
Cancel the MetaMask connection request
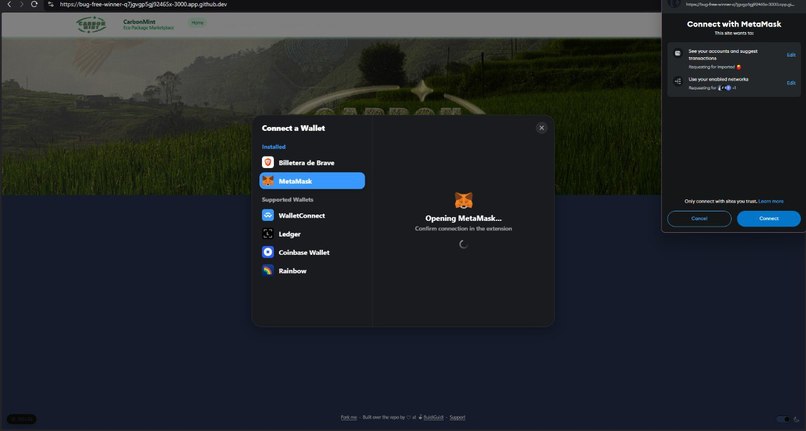pos(699,219)
